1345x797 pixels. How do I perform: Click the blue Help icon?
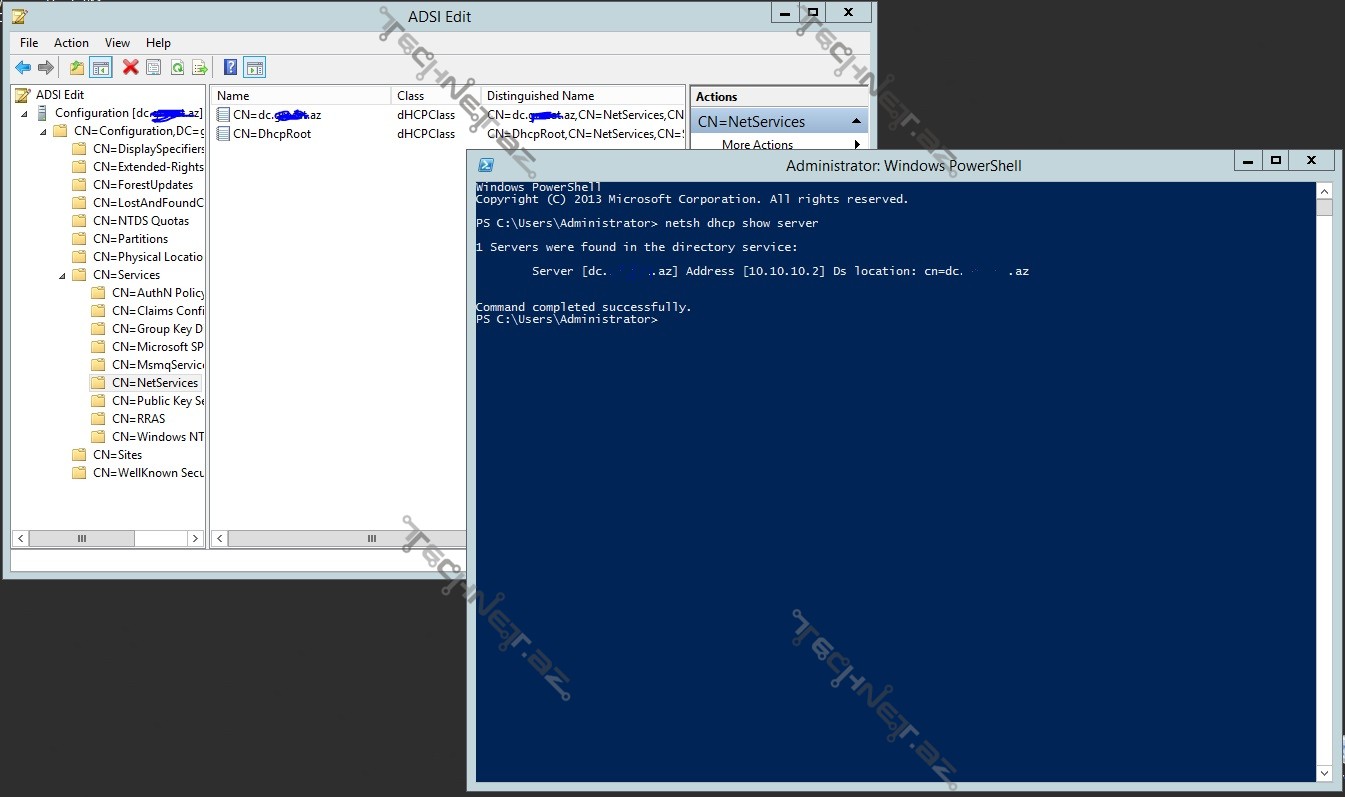pos(231,68)
